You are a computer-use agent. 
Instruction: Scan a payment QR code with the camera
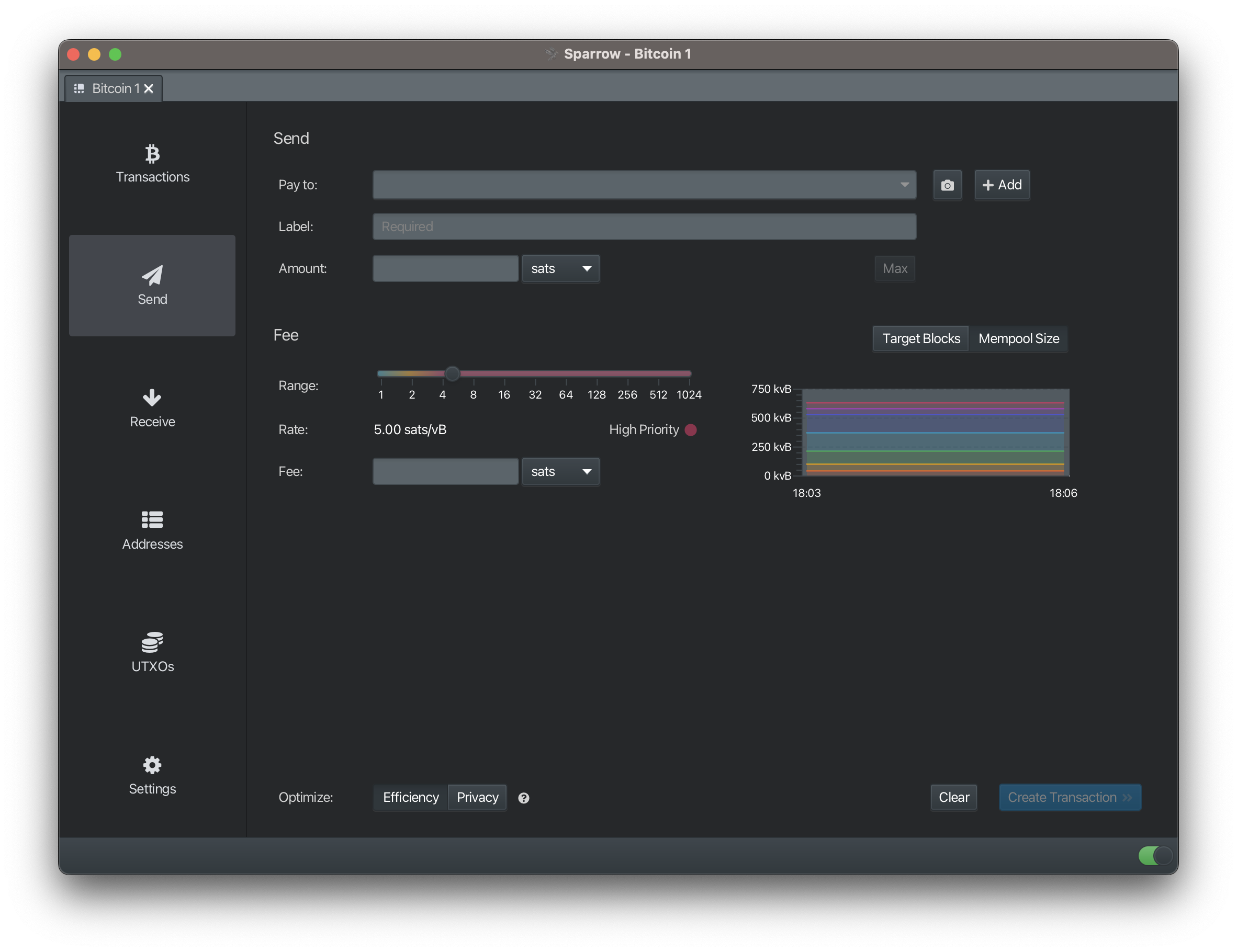pos(947,185)
